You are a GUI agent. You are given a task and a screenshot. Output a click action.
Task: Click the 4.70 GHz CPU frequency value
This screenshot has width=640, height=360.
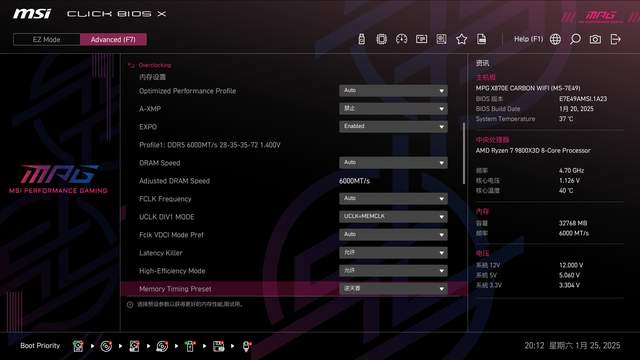(x=571, y=171)
